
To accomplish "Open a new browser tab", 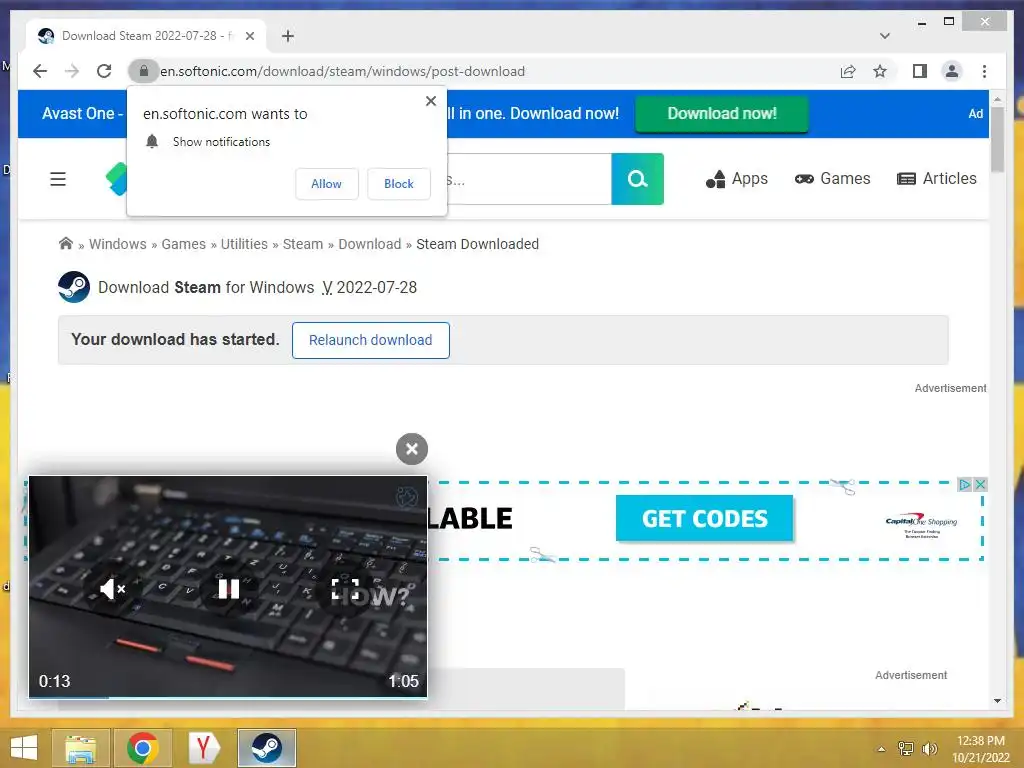I will [x=288, y=36].
